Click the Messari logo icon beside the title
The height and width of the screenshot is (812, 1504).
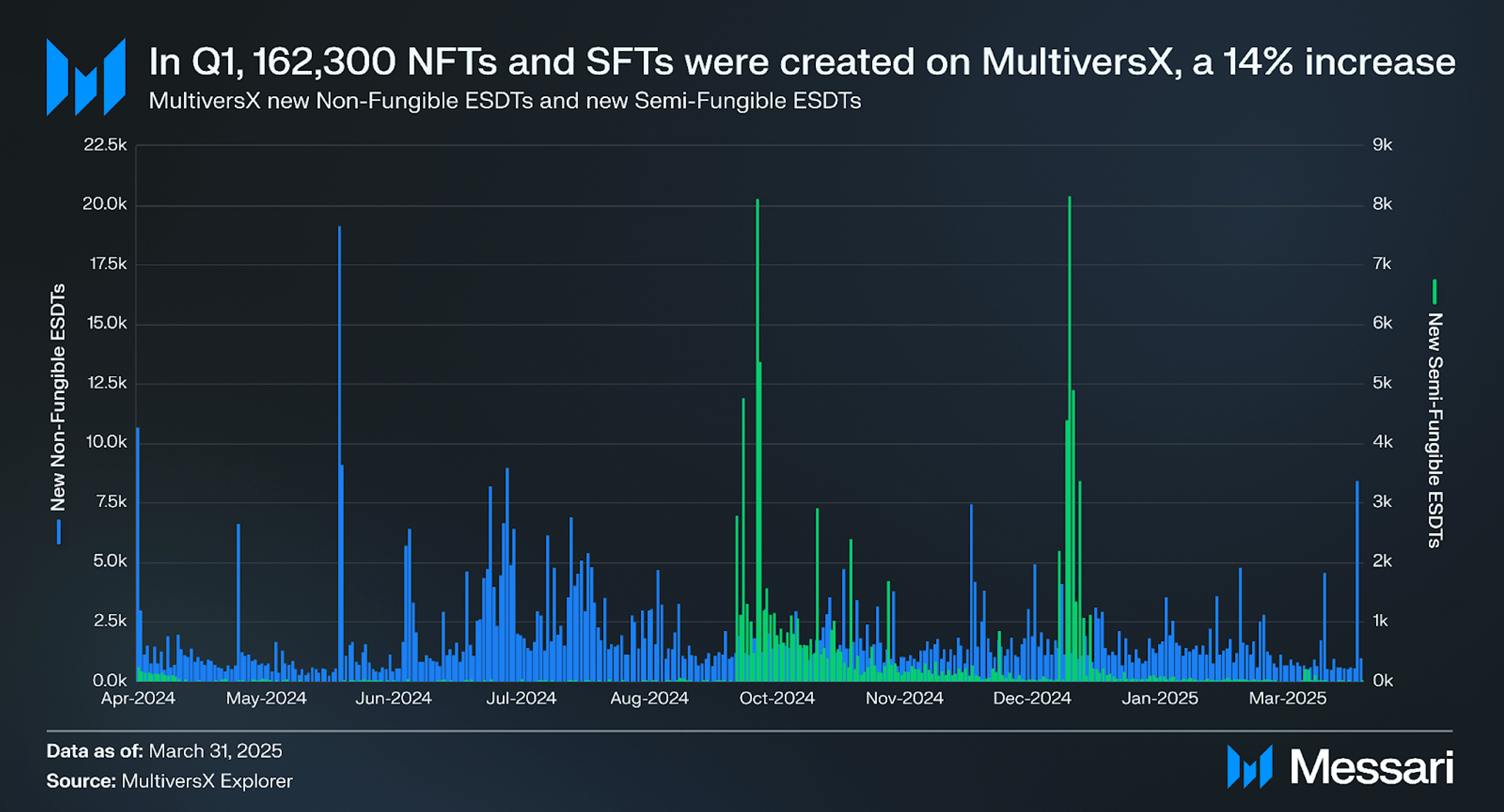pyautogui.click(x=86, y=76)
